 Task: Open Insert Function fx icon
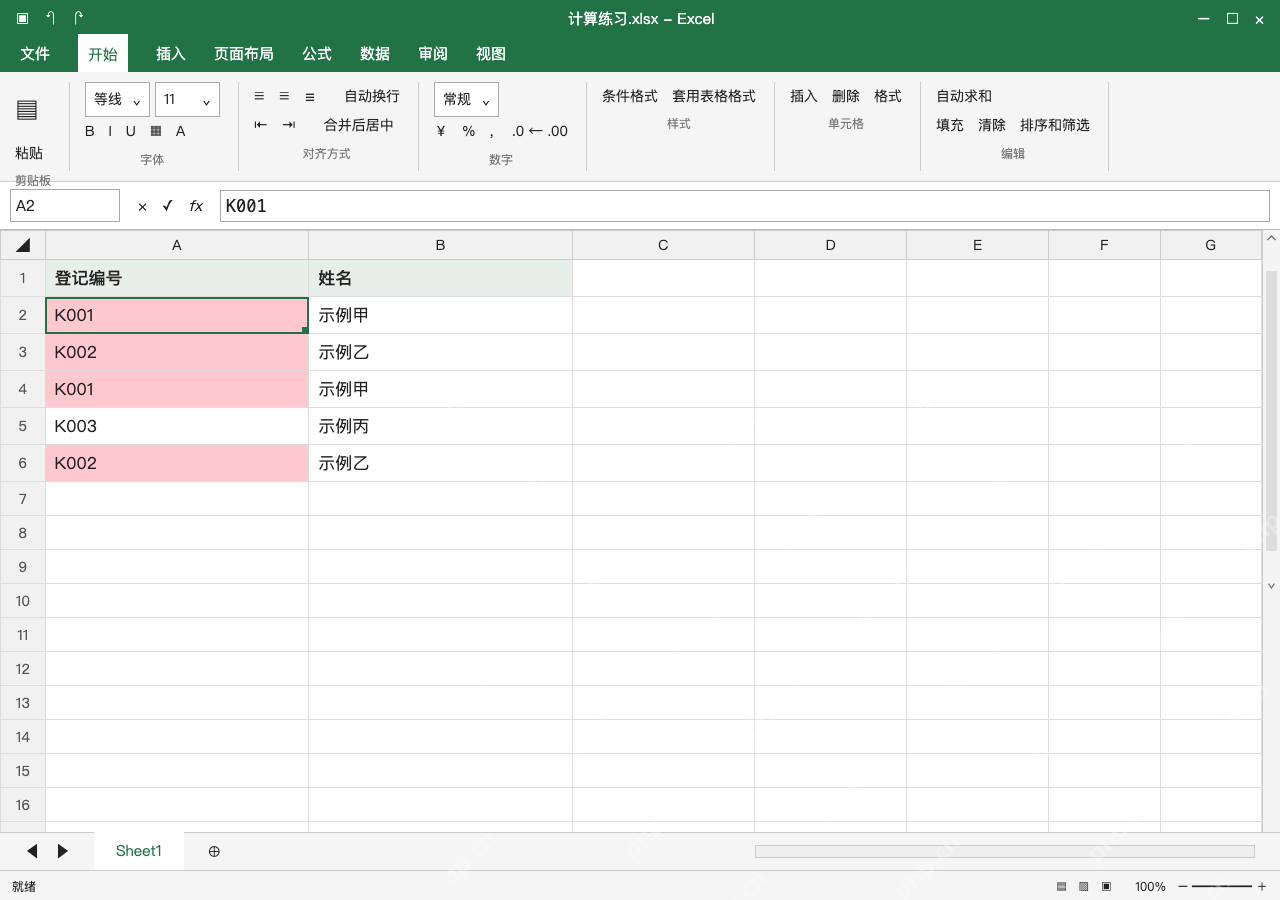tap(196, 206)
